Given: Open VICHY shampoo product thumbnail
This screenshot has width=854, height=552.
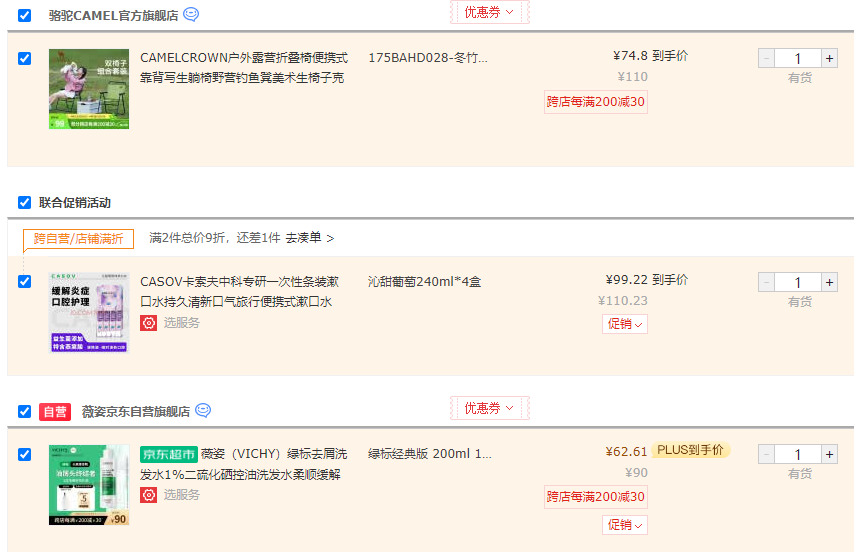Looking at the screenshot, I should pyautogui.click(x=89, y=484).
